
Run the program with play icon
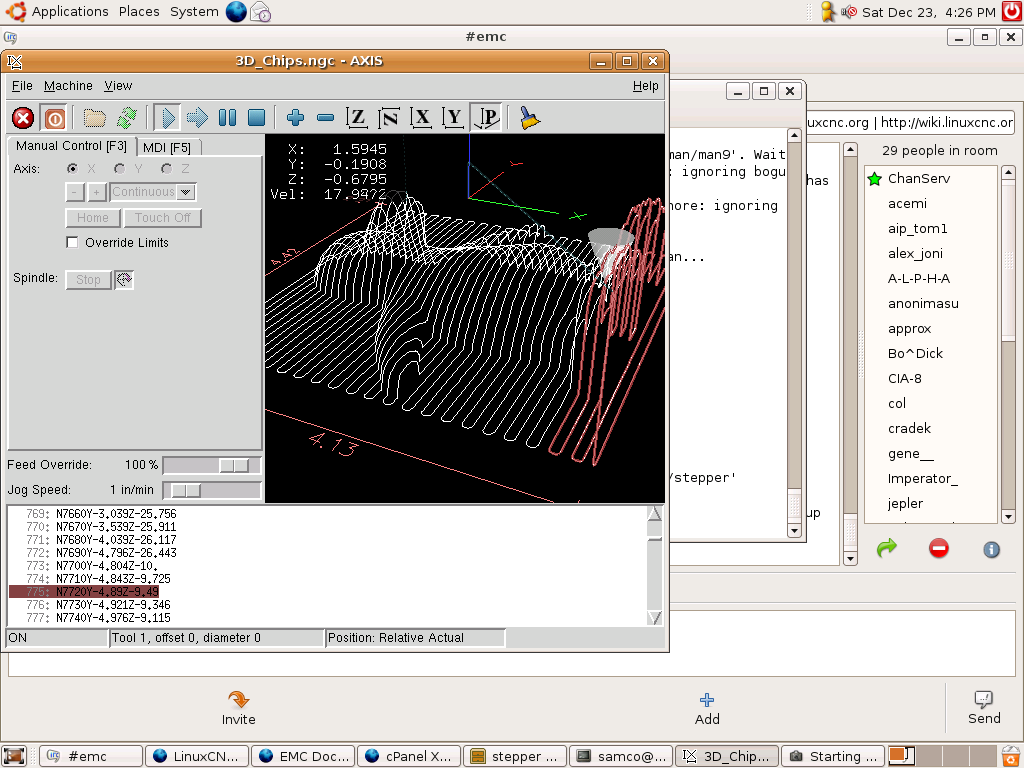(x=168, y=118)
